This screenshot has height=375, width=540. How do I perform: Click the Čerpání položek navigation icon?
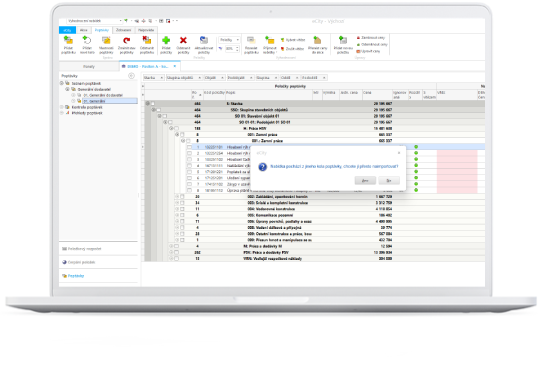(64, 262)
